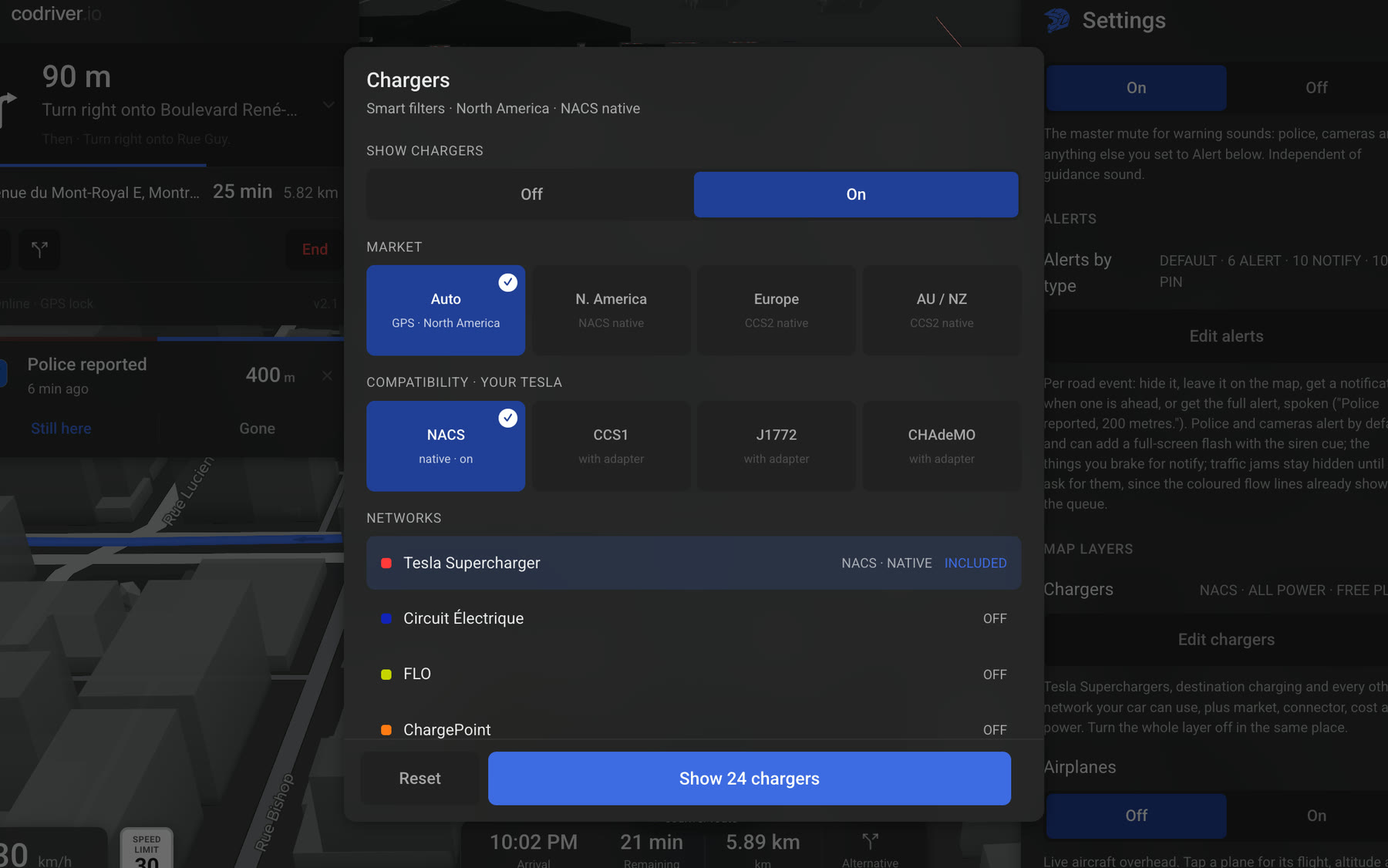The width and height of the screenshot is (1388, 868).
Task: Click the Smart filters subtitle text
Action: coord(504,109)
